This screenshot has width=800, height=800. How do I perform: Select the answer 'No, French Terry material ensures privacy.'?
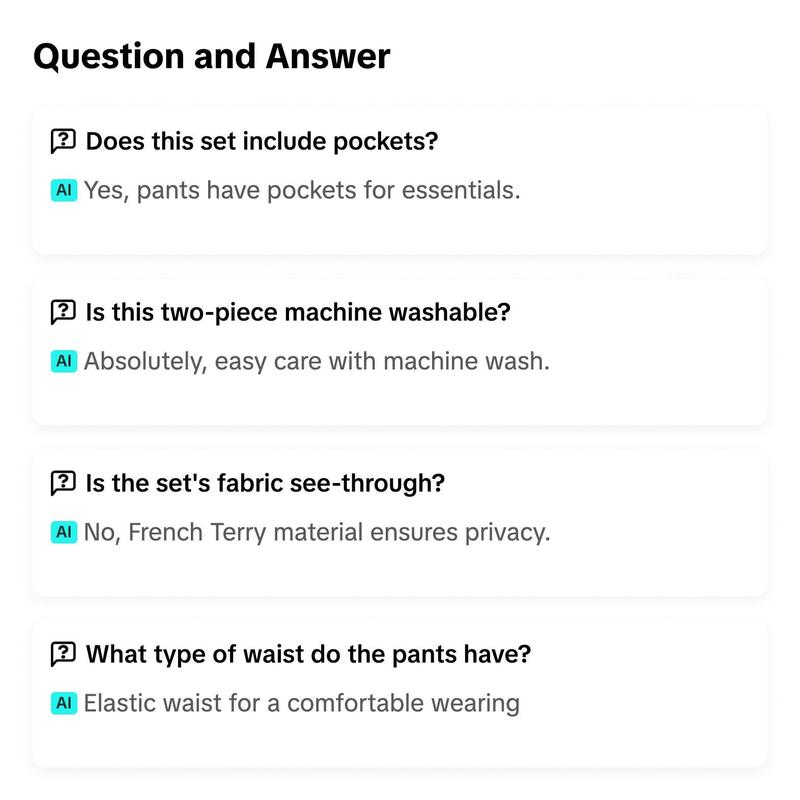tap(317, 533)
